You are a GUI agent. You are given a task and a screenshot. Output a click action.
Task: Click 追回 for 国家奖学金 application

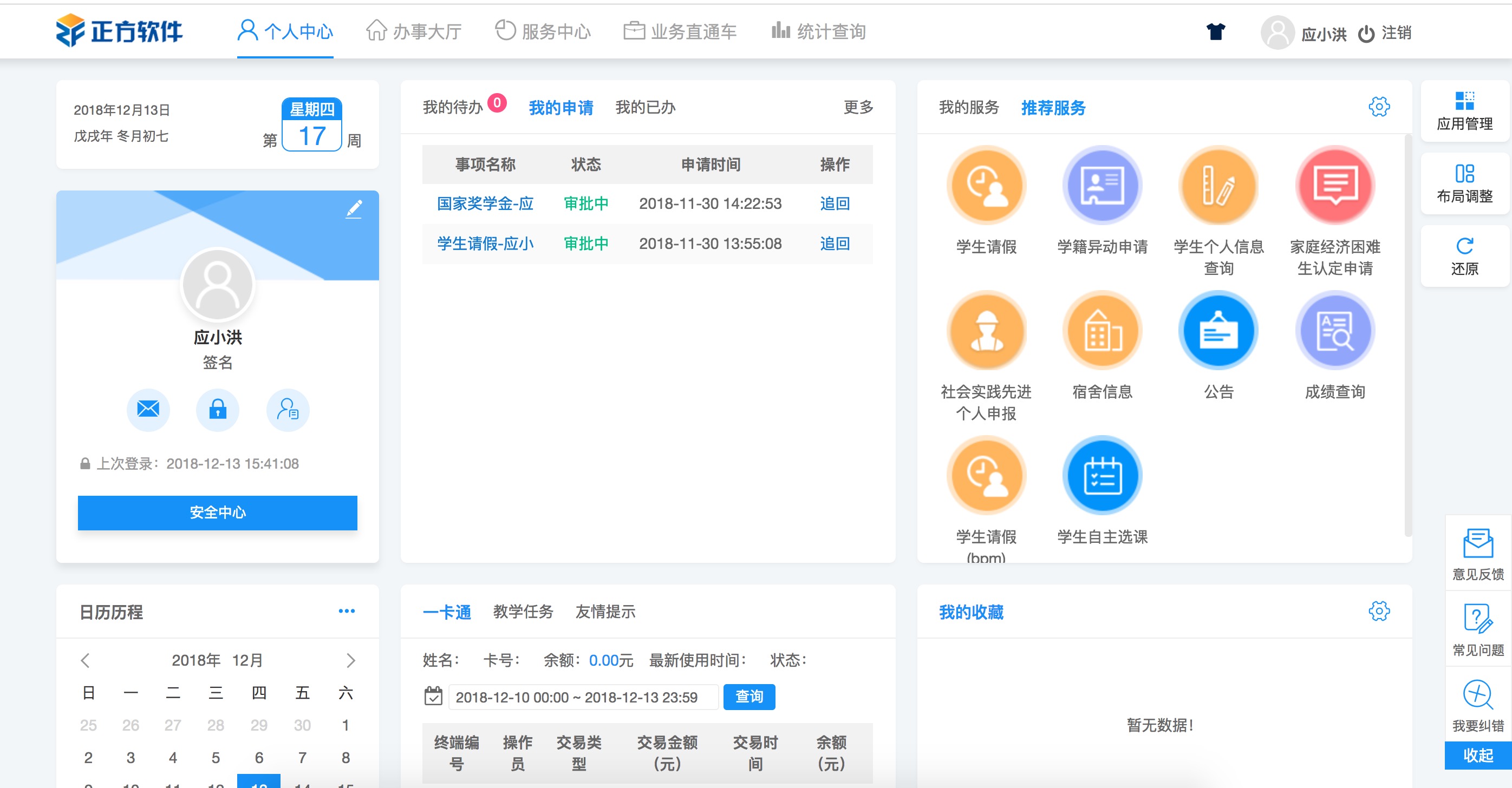(x=835, y=203)
